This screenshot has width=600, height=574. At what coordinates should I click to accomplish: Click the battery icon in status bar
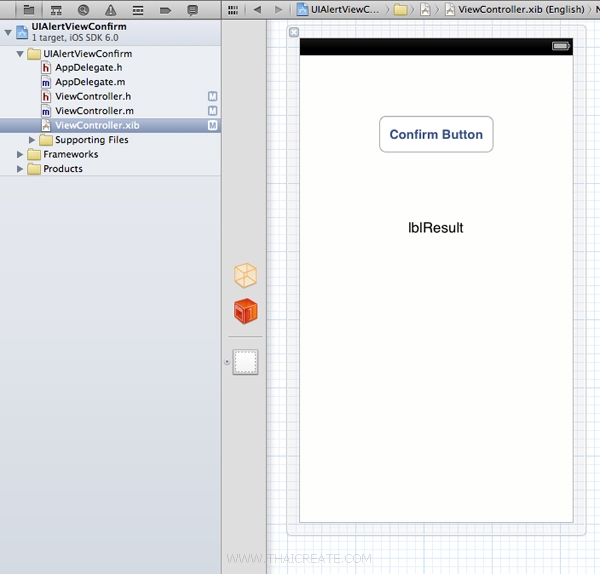[x=561, y=46]
